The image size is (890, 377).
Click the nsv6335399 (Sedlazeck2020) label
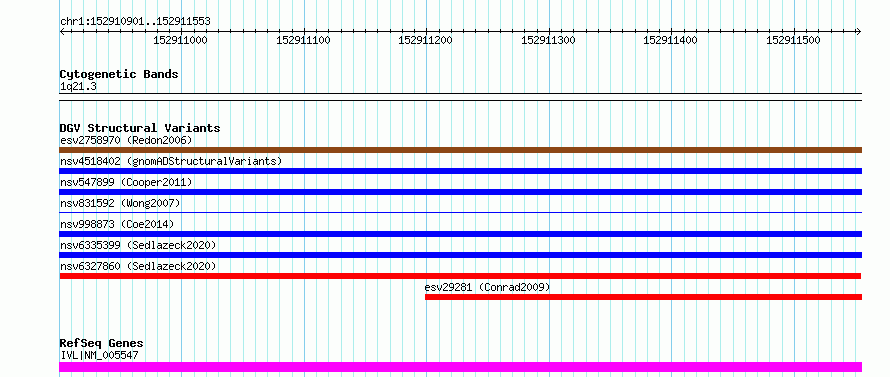(138, 245)
